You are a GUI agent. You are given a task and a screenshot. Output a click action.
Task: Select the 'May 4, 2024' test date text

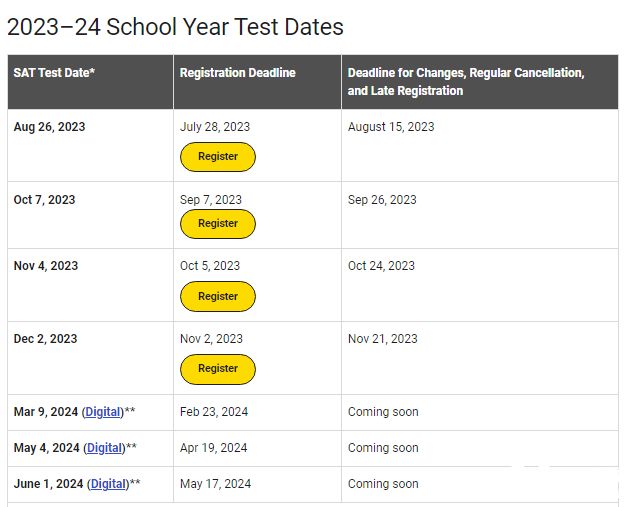point(46,448)
